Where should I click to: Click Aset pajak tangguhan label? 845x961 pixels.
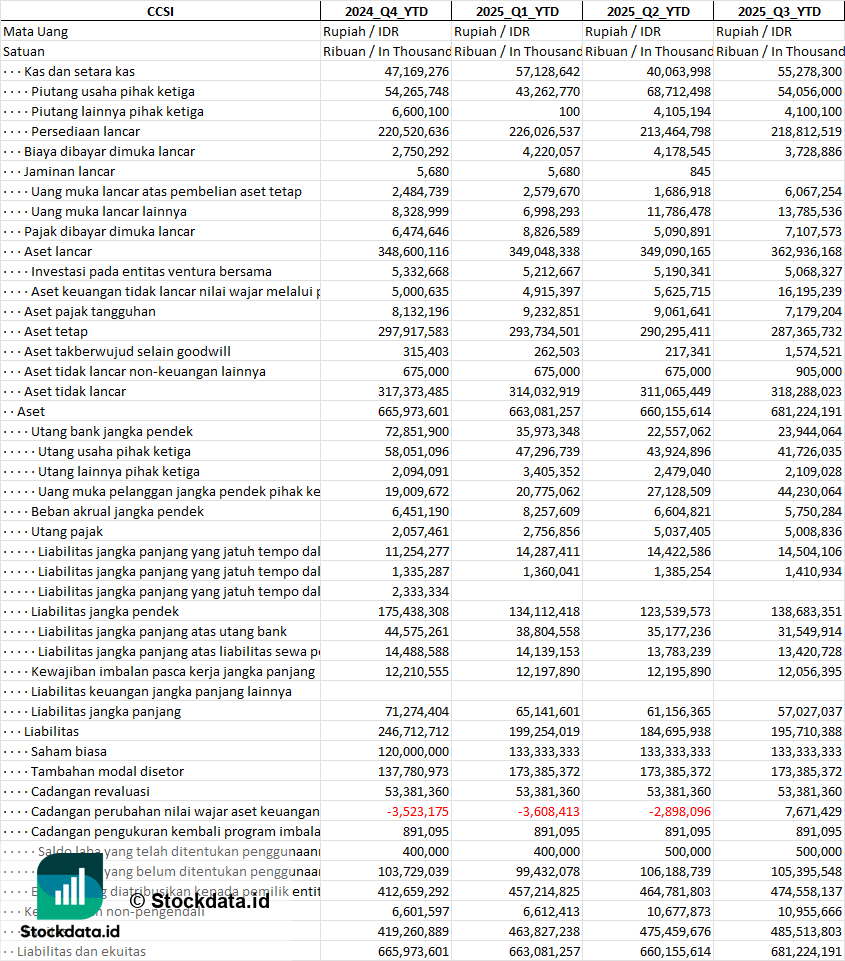click(89, 311)
